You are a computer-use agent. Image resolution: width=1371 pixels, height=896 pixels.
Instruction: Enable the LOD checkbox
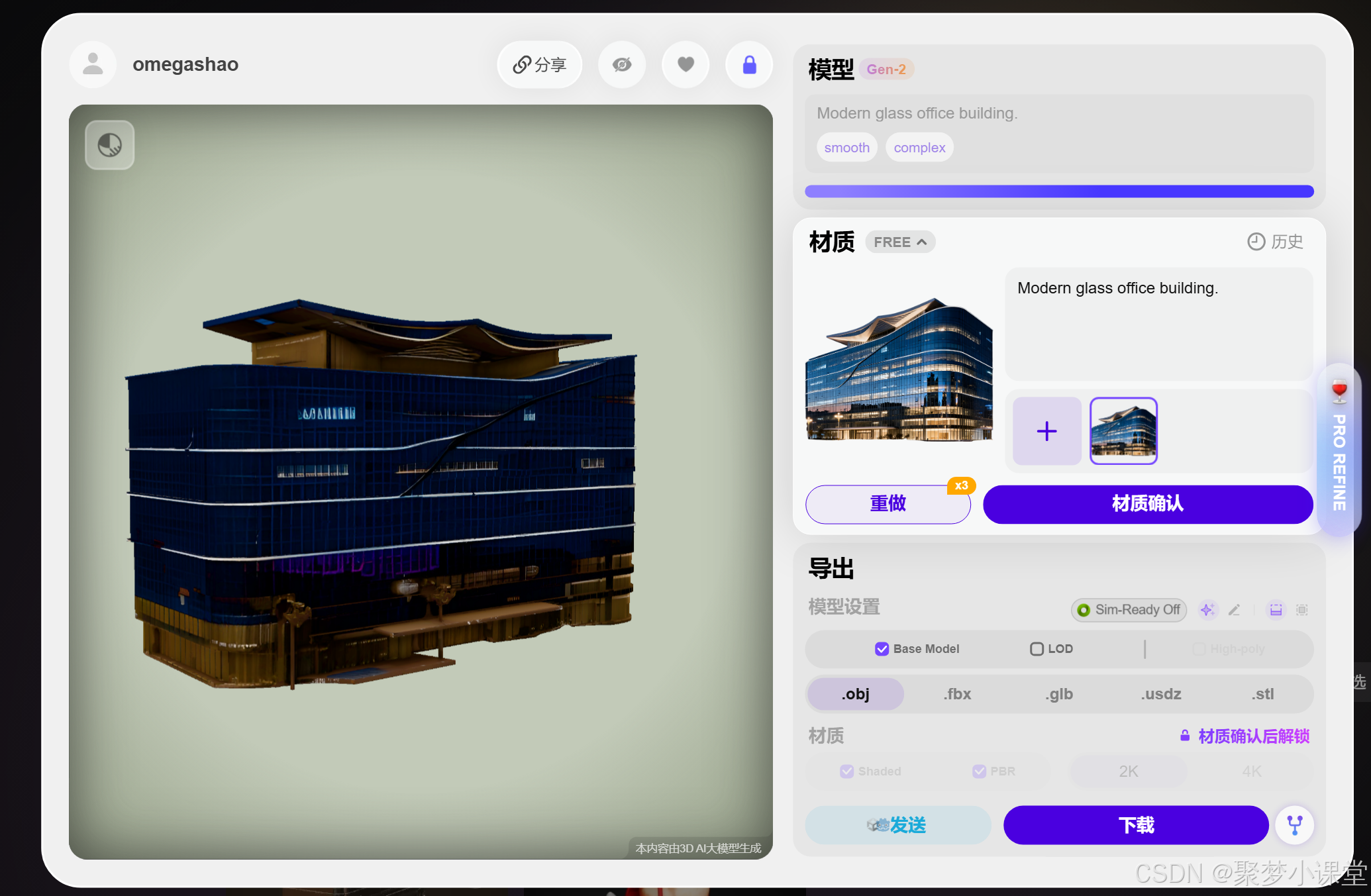coord(1037,649)
